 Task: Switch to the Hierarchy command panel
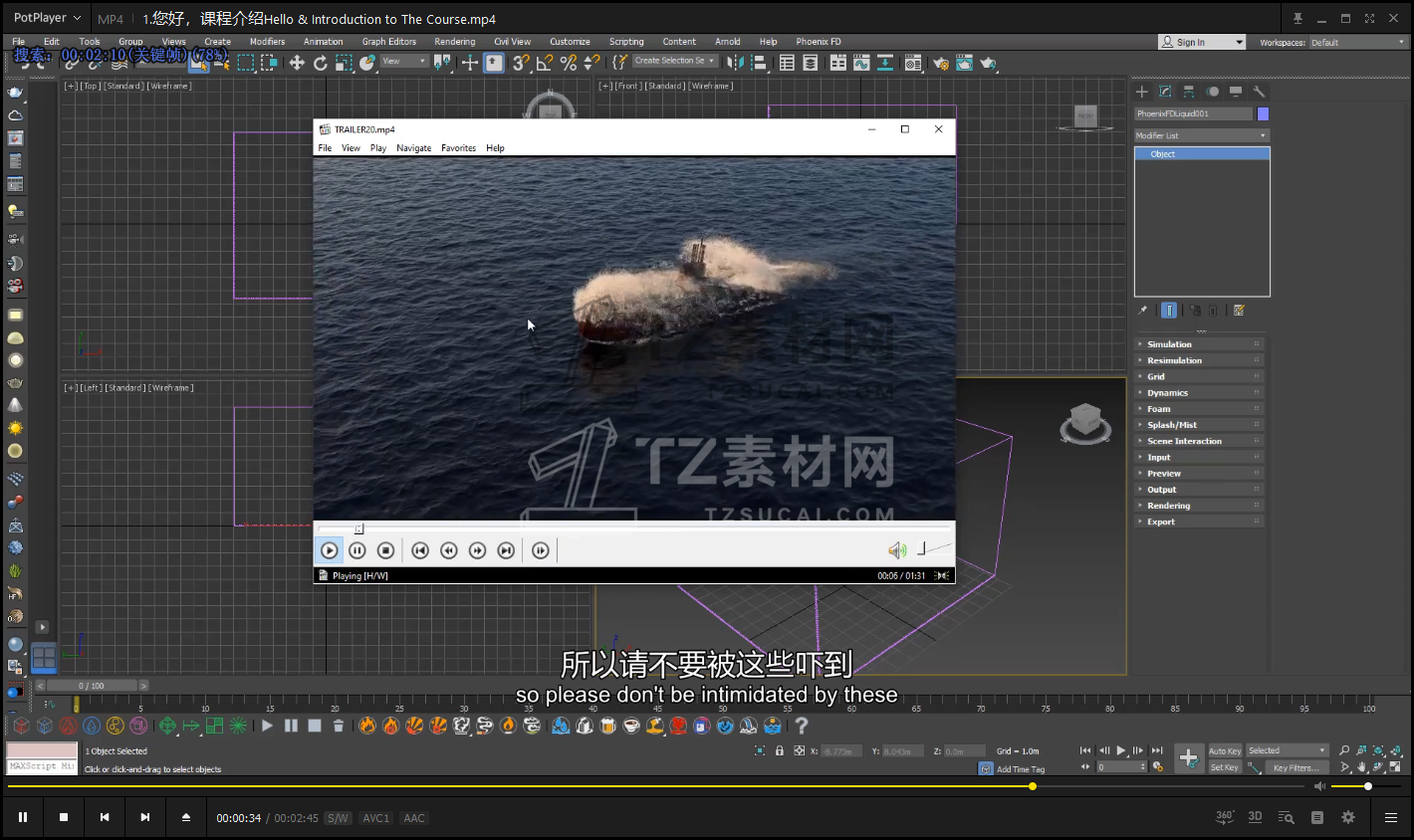pyautogui.click(x=1189, y=92)
